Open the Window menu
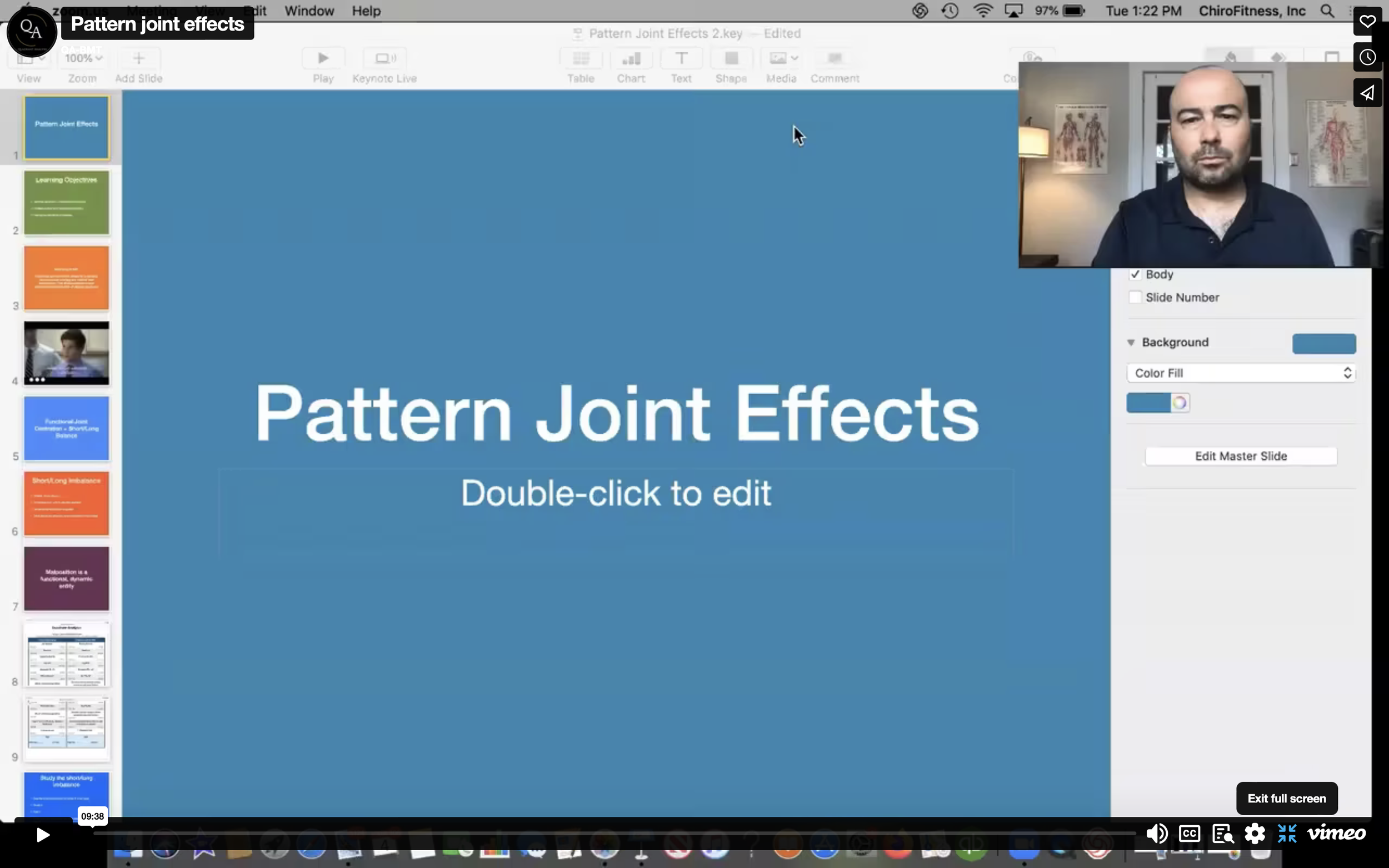Screen dimensions: 1389x868 point(309,11)
